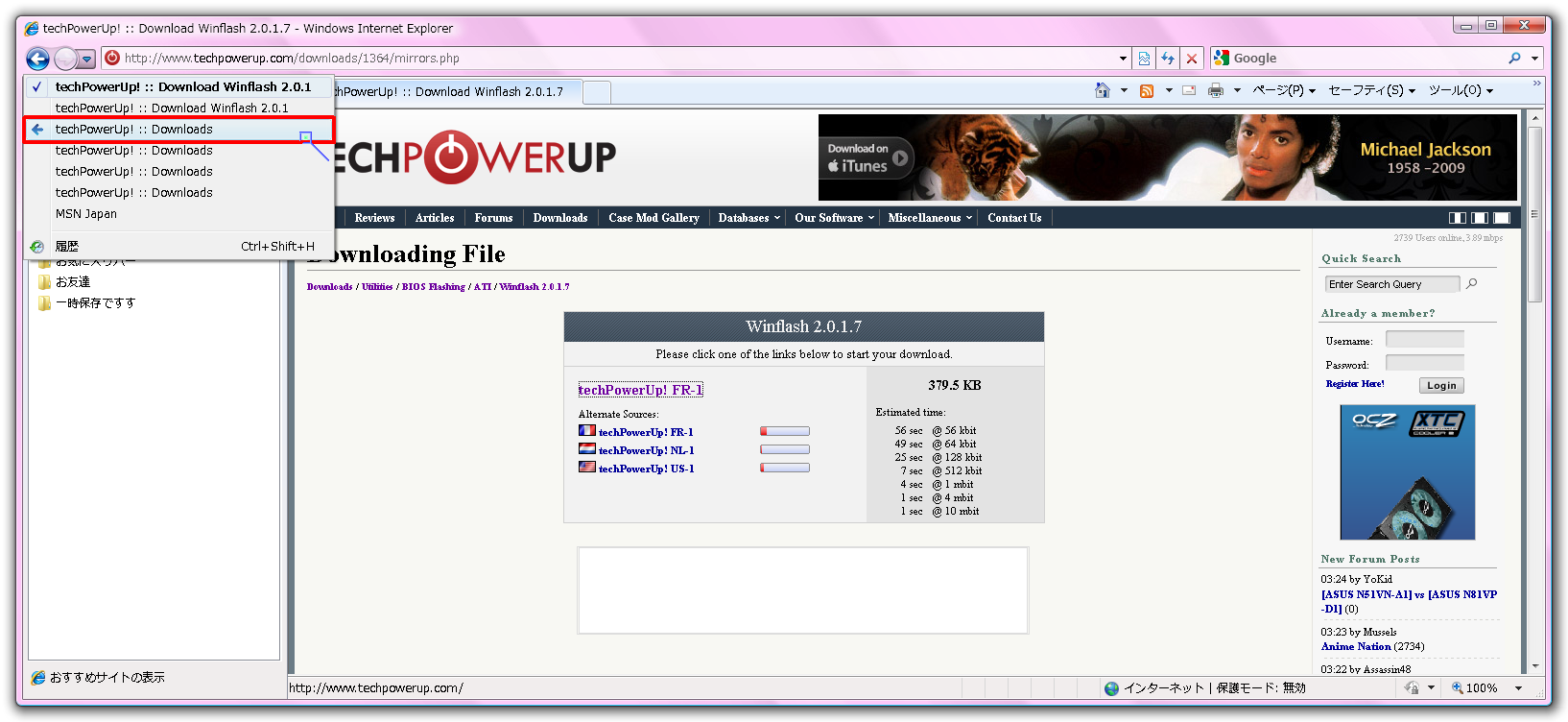Click the techPowerUp logo power icon

point(451,156)
